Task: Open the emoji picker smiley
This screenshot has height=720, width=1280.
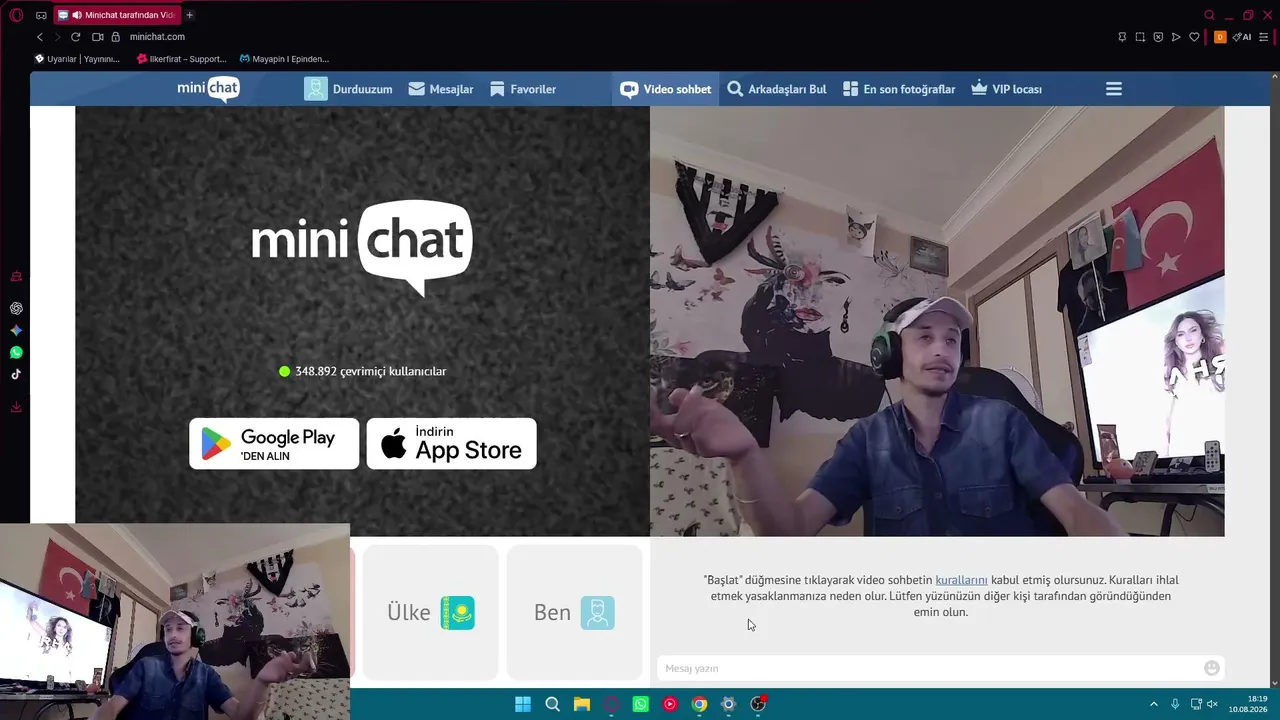Action: click(1212, 668)
